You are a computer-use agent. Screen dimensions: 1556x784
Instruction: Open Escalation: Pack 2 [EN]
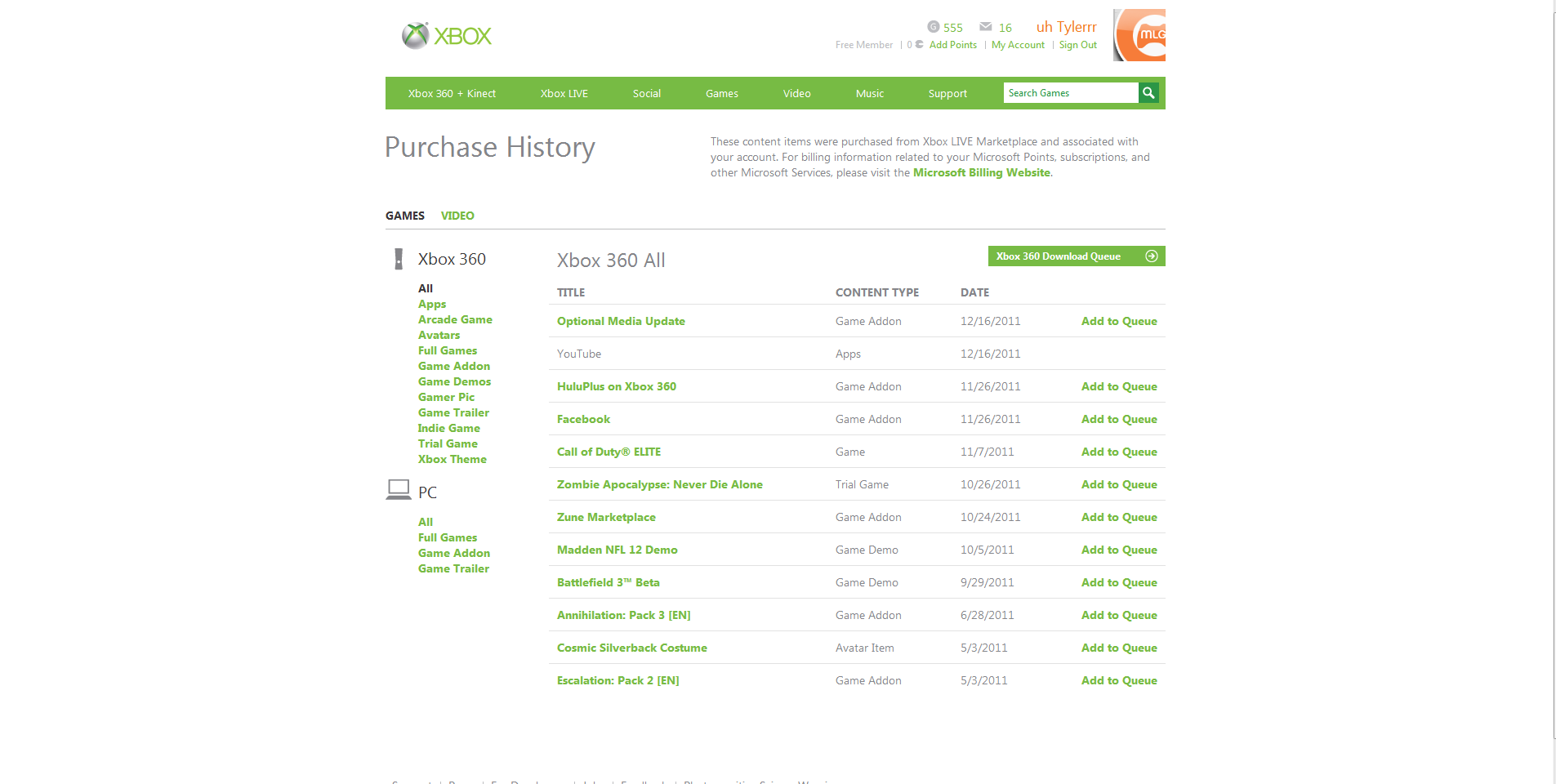[x=618, y=680]
